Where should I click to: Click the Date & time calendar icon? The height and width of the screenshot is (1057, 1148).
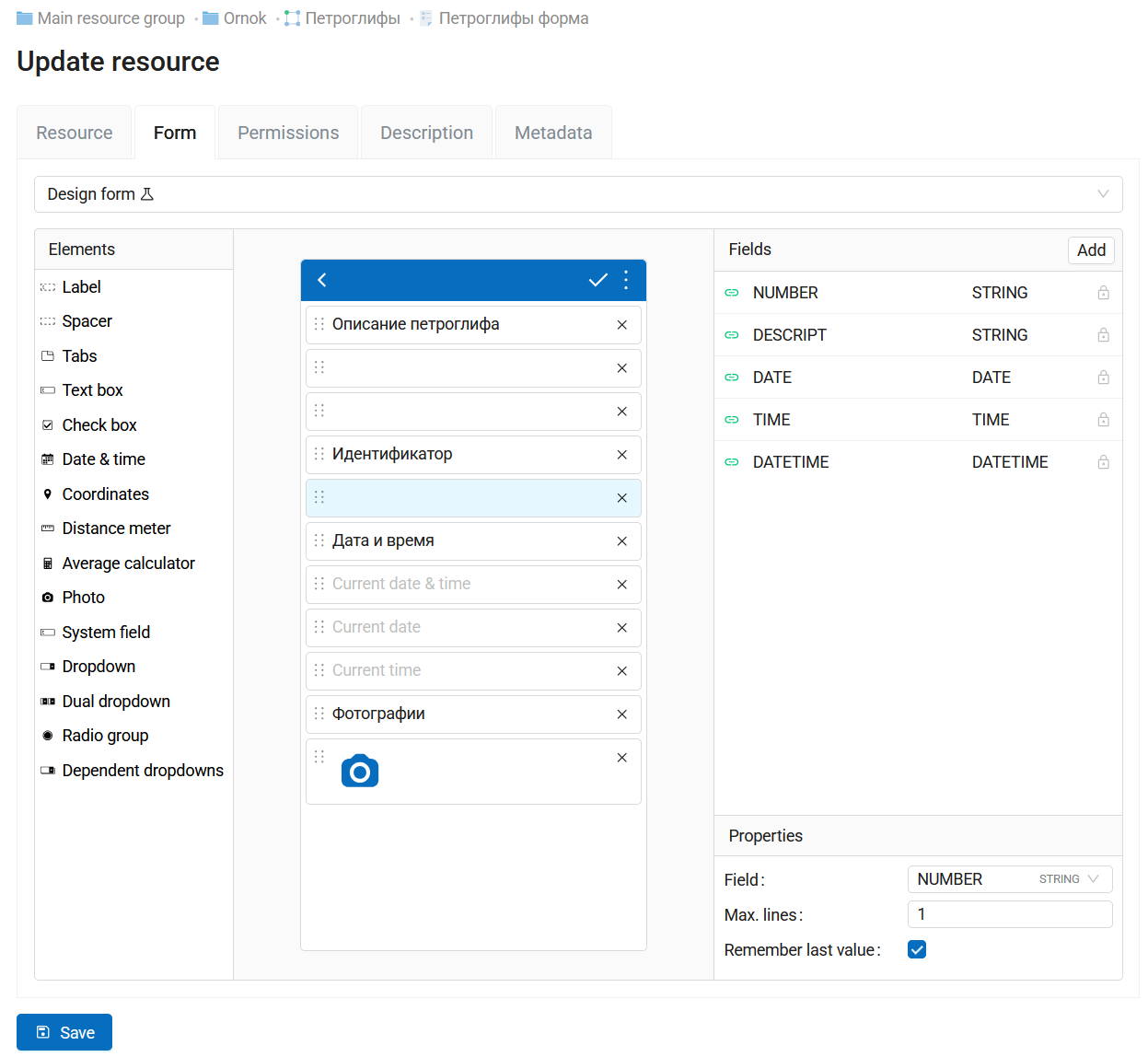[48, 459]
